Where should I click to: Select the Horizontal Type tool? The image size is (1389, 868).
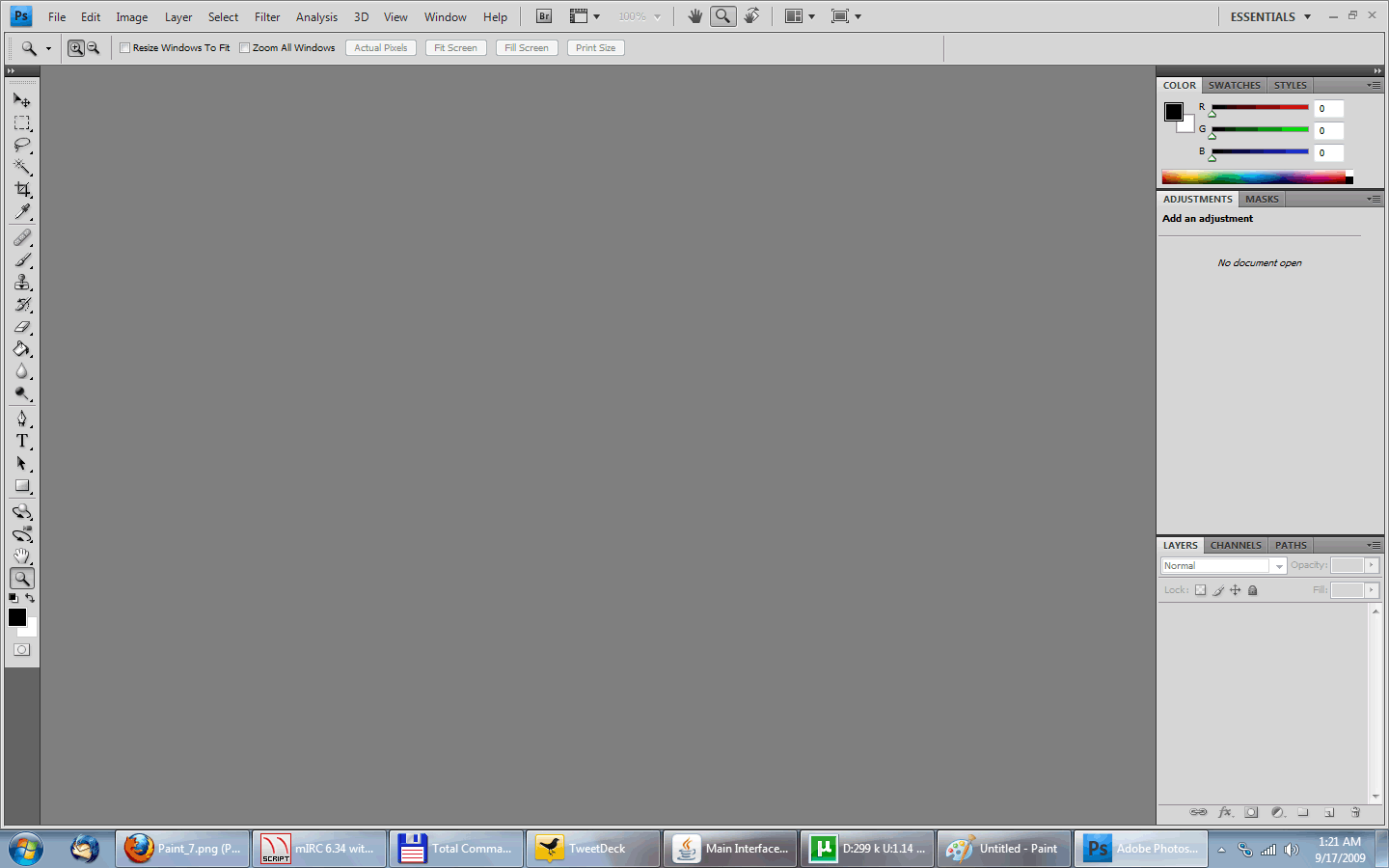pos(22,441)
